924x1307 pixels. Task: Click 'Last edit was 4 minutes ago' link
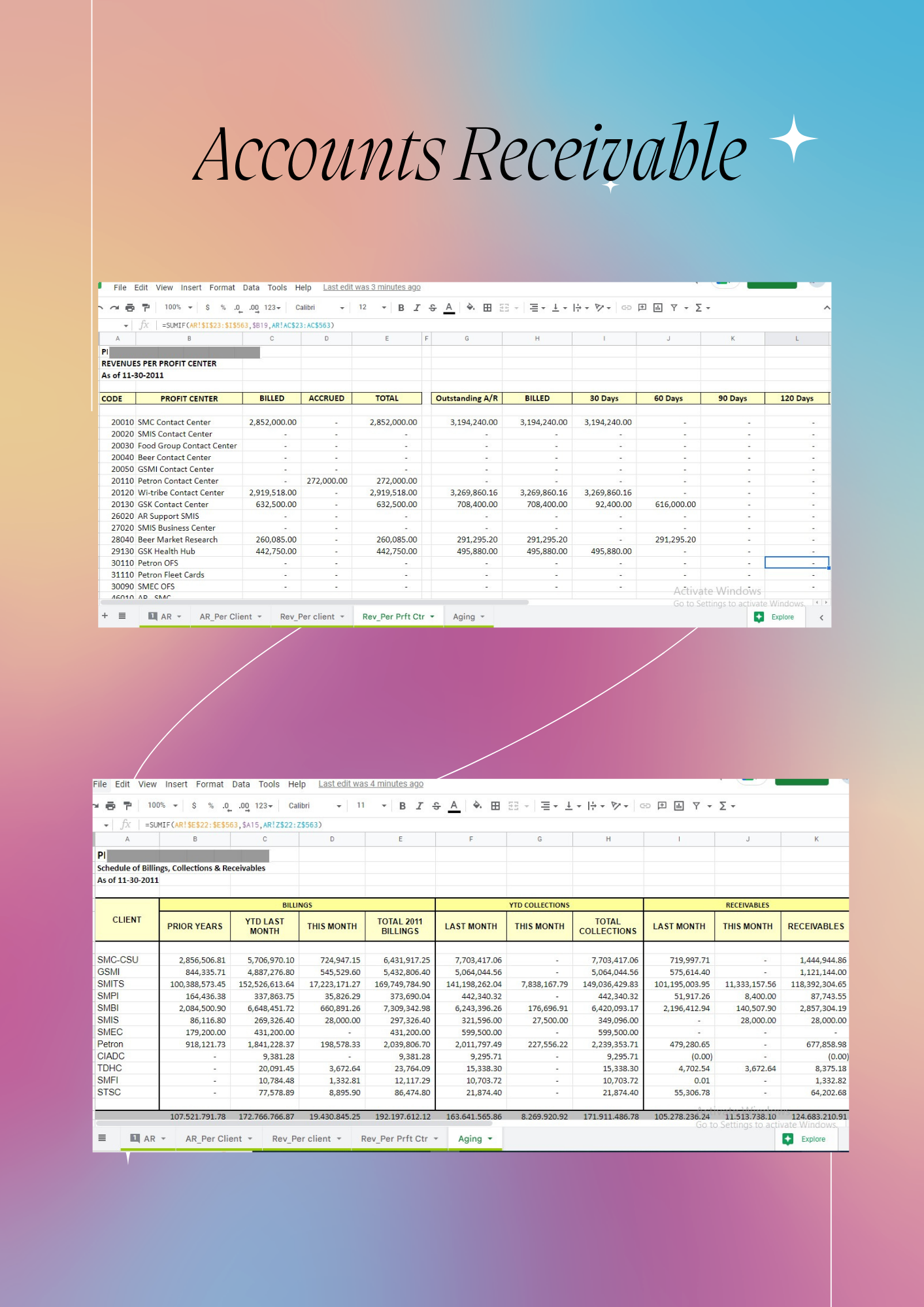click(x=371, y=784)
